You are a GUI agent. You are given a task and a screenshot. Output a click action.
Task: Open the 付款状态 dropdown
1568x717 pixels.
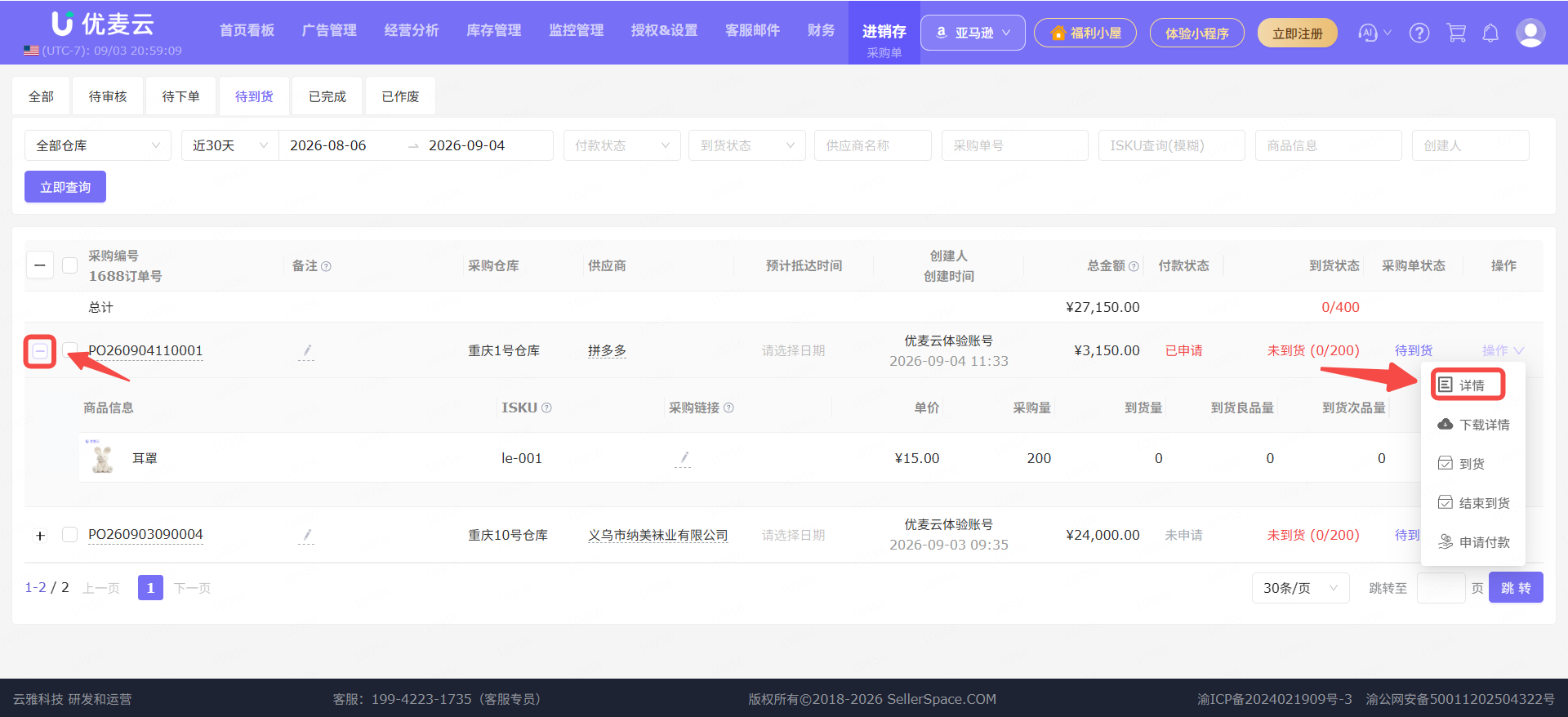[x=622, y=145]
